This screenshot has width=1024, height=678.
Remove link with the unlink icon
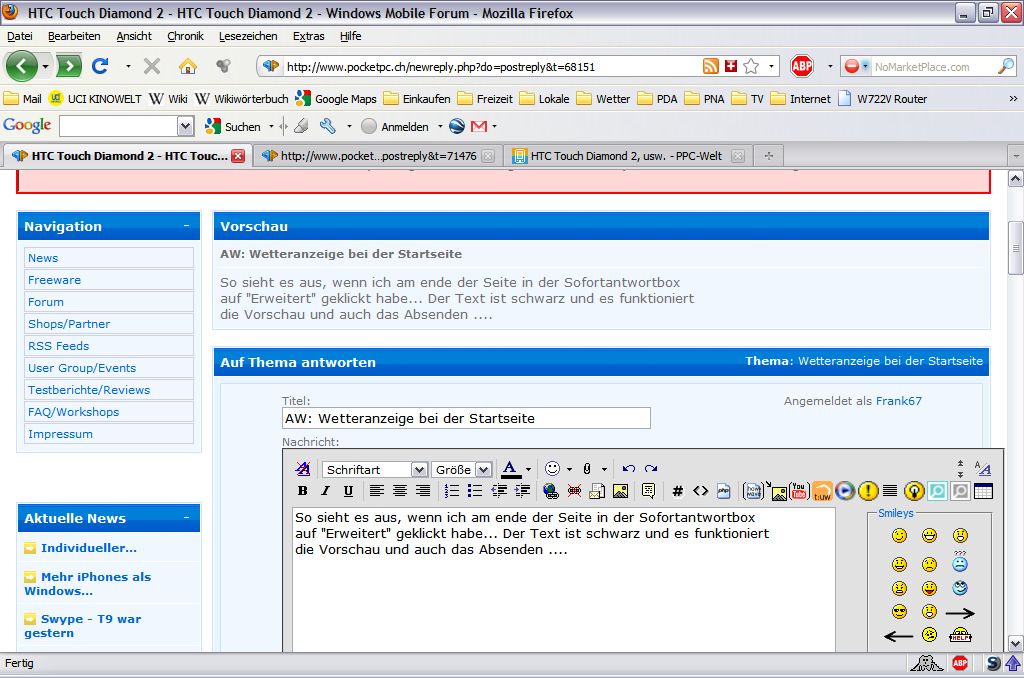pyautogui.click(x=574, y=491)
